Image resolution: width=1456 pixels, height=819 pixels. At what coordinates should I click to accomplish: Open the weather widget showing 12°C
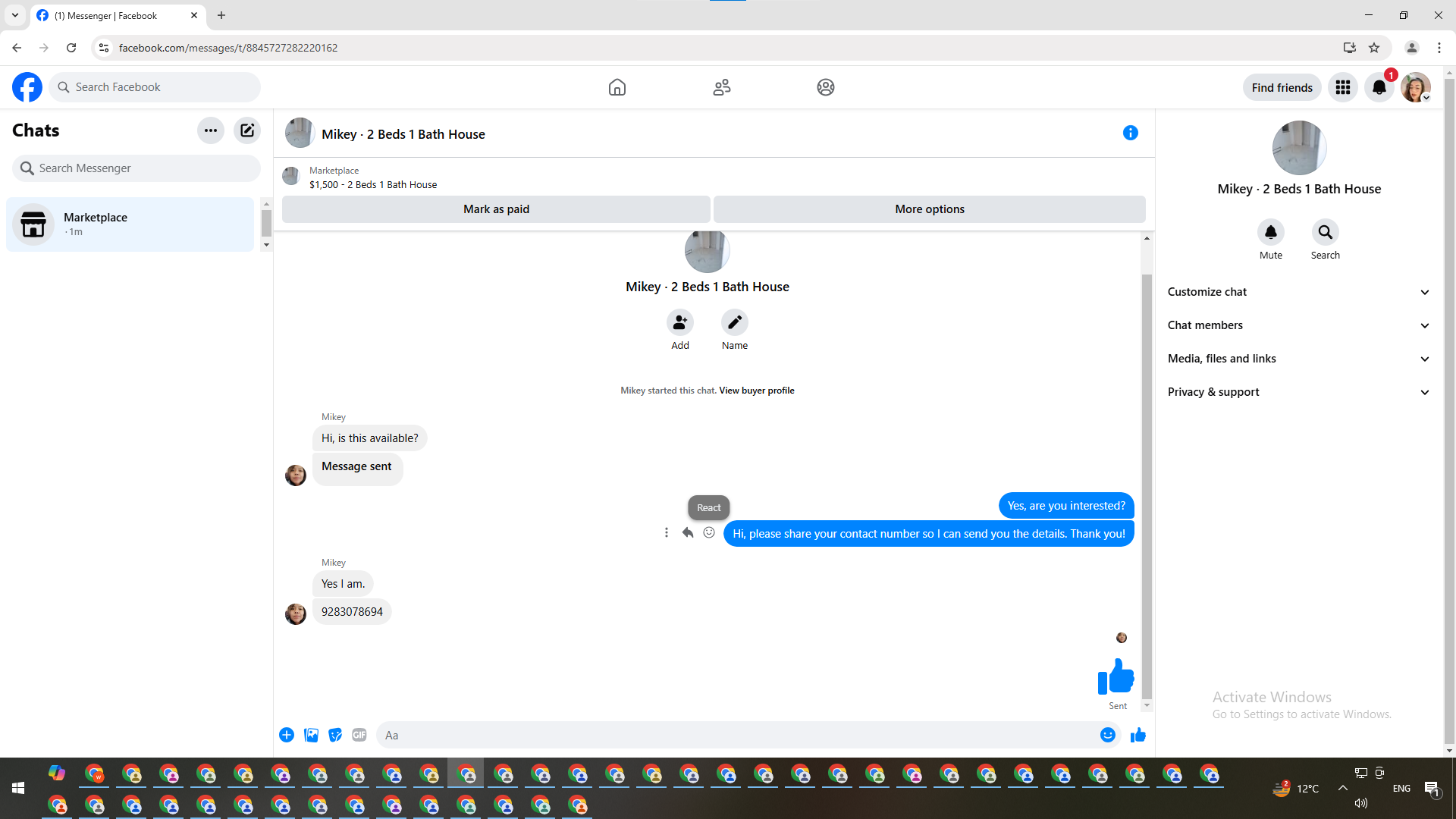1296,789
